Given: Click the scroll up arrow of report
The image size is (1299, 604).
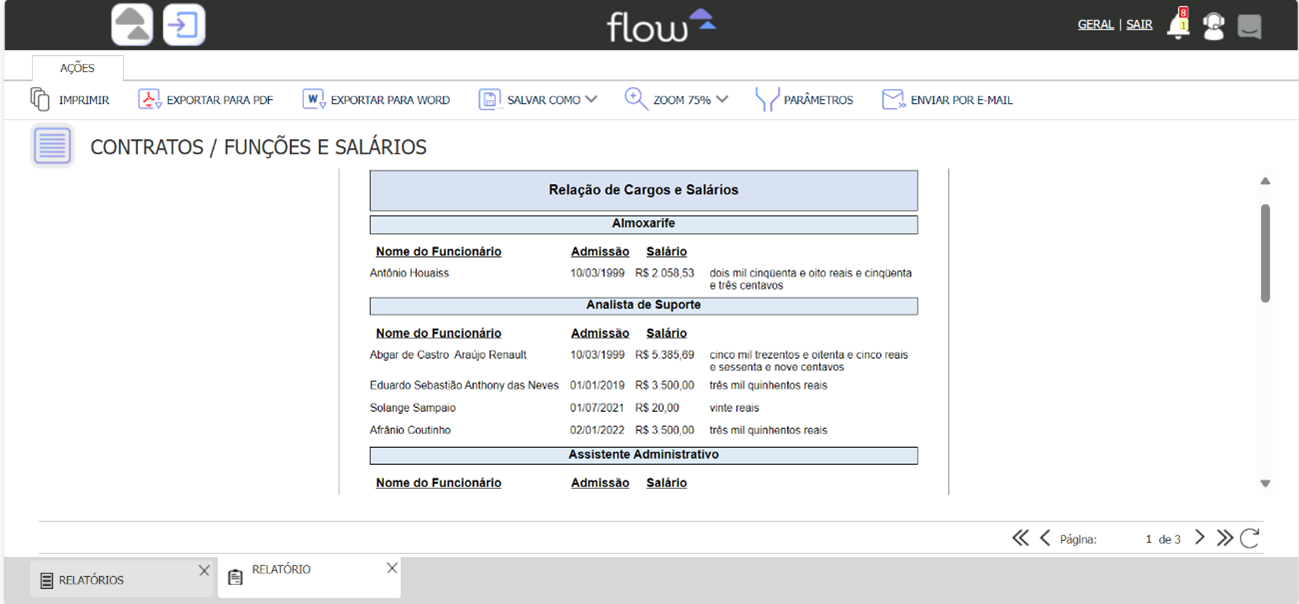Looking at the screenshot, I should [x=1265, y=181].
